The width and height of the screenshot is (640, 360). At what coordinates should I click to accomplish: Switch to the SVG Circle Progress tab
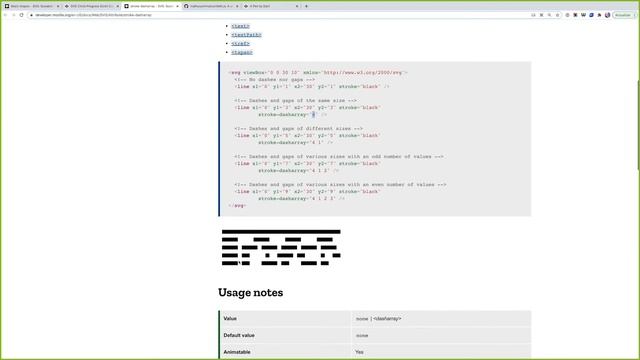tap(91, 6)
